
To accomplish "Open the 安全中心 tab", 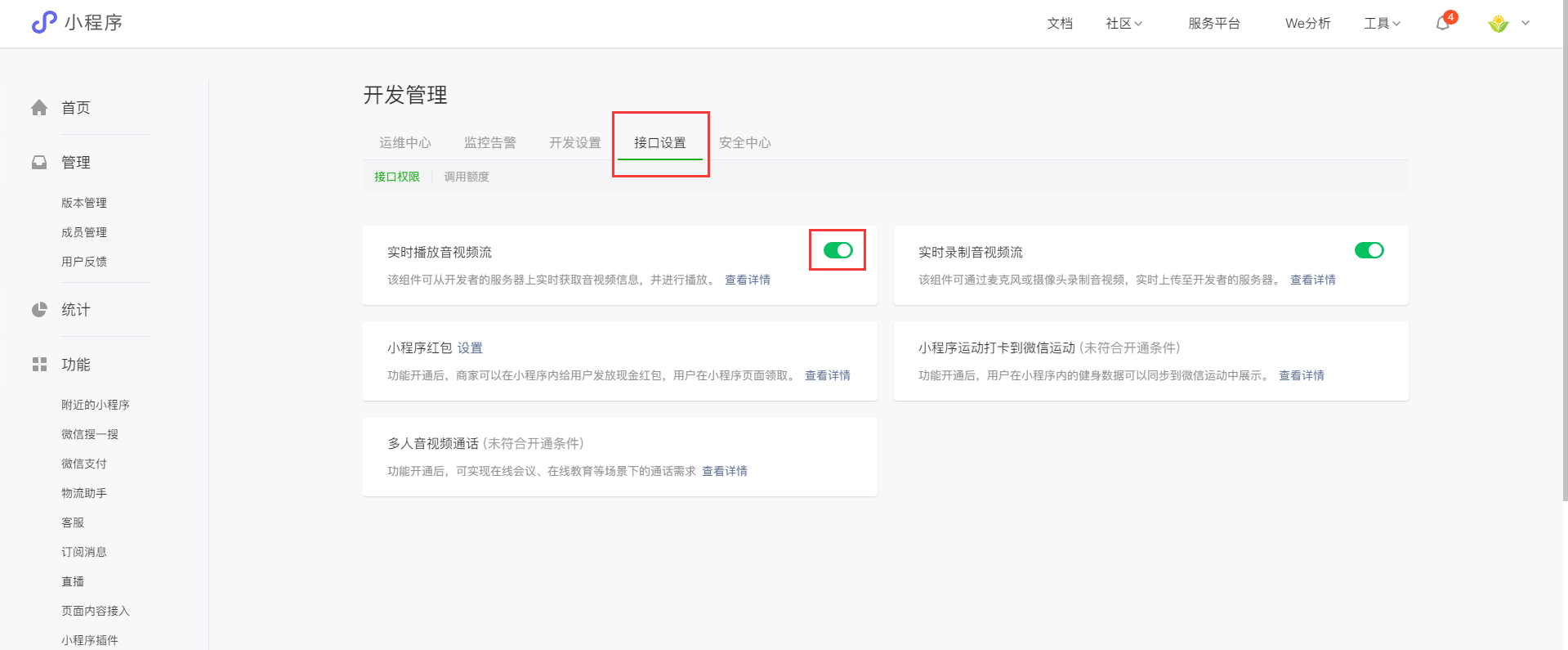I will pos(744,143).
